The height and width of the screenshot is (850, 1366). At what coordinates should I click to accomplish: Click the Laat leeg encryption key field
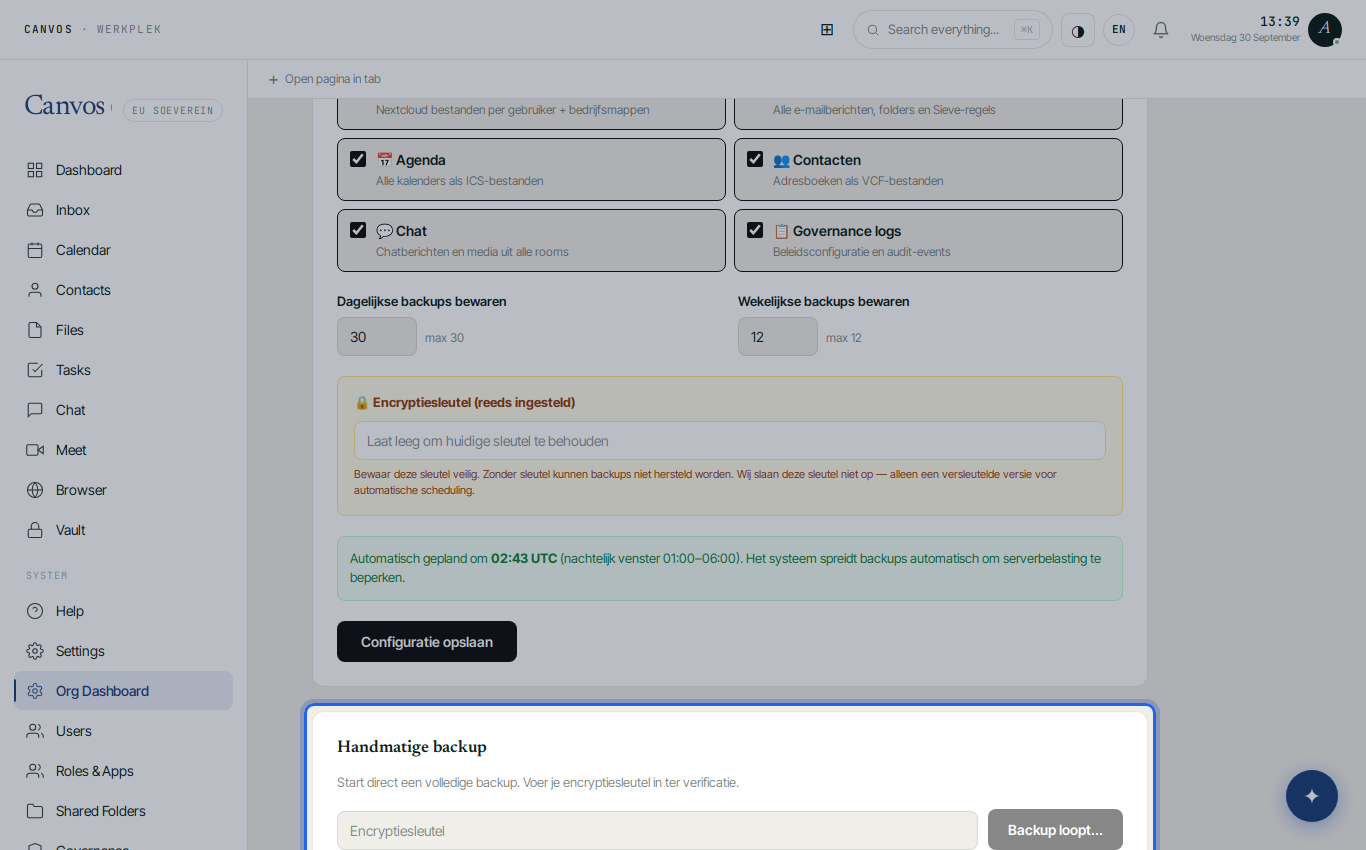point(730,441)
